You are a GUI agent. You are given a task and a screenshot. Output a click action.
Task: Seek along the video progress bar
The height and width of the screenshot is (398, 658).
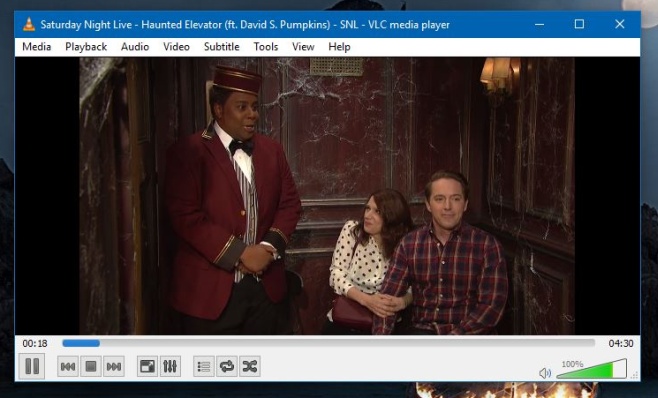[329, 343]
